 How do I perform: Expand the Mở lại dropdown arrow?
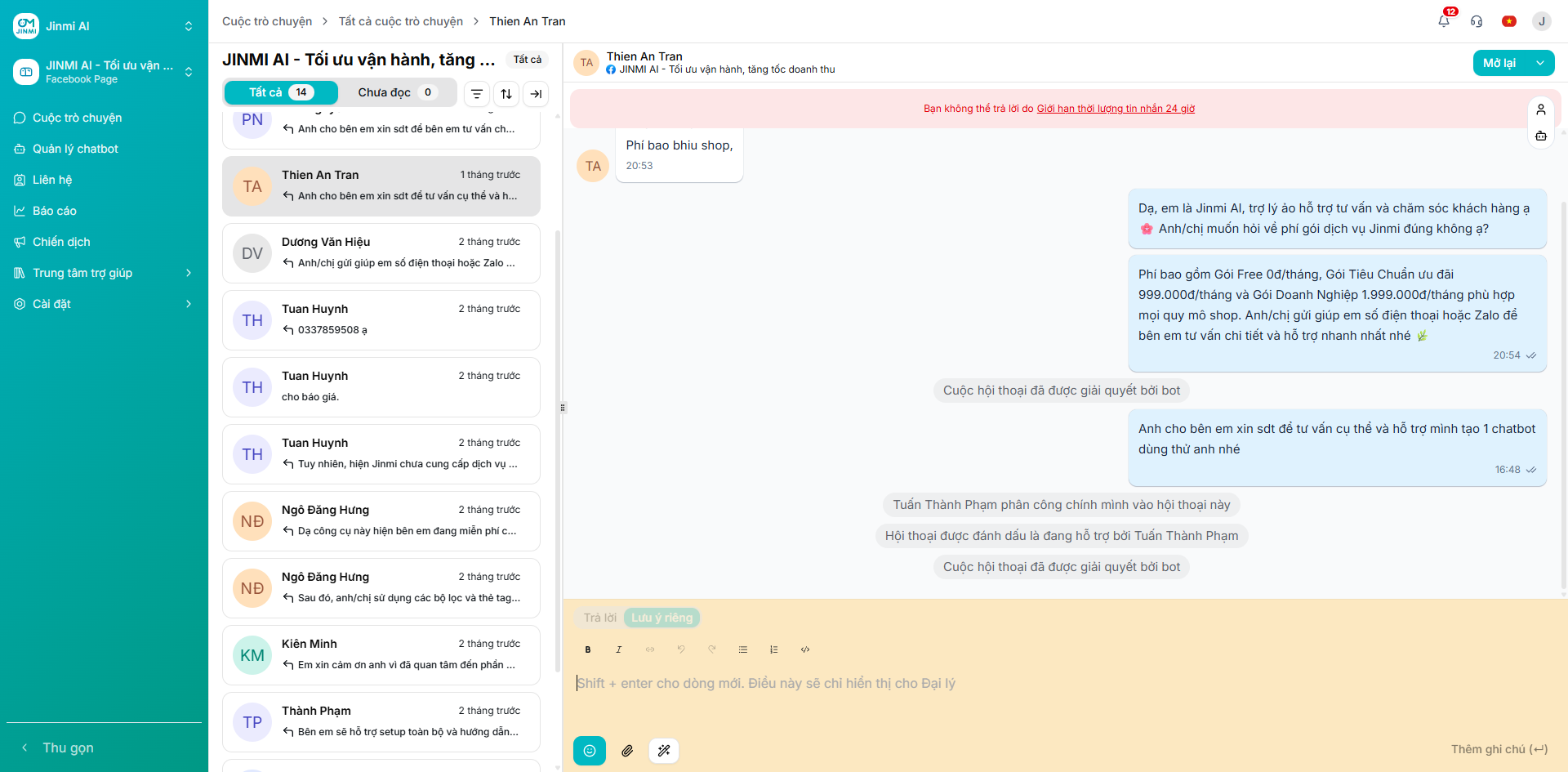tap(1540, 63)
